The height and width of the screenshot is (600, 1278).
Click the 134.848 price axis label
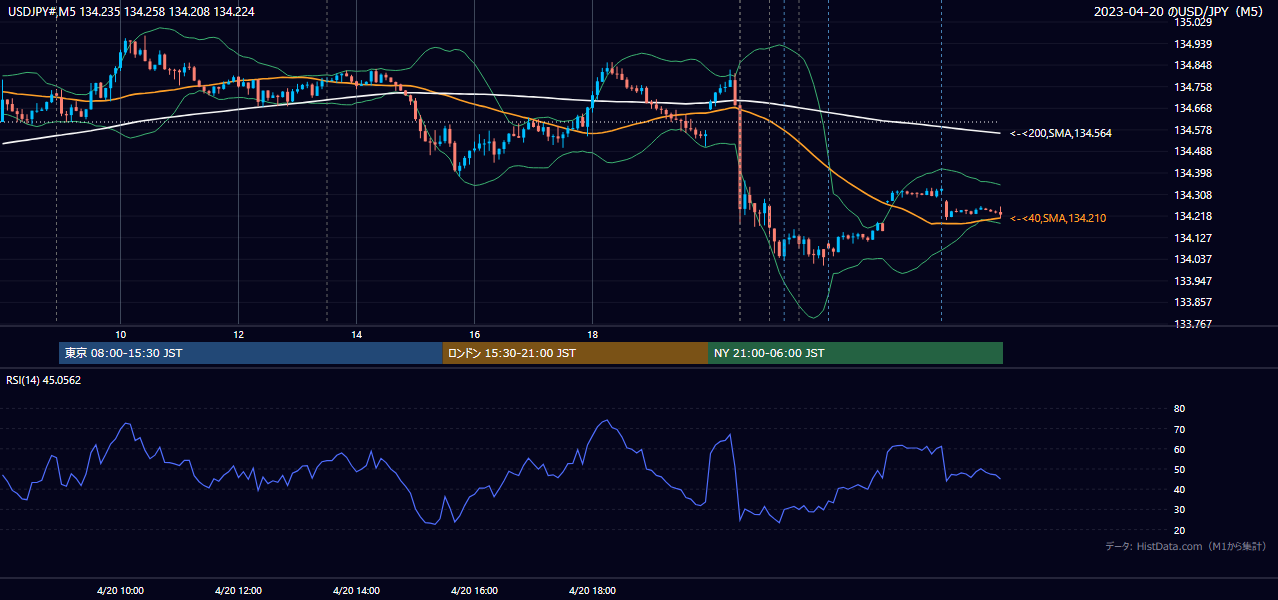(x=1193, y=65)
